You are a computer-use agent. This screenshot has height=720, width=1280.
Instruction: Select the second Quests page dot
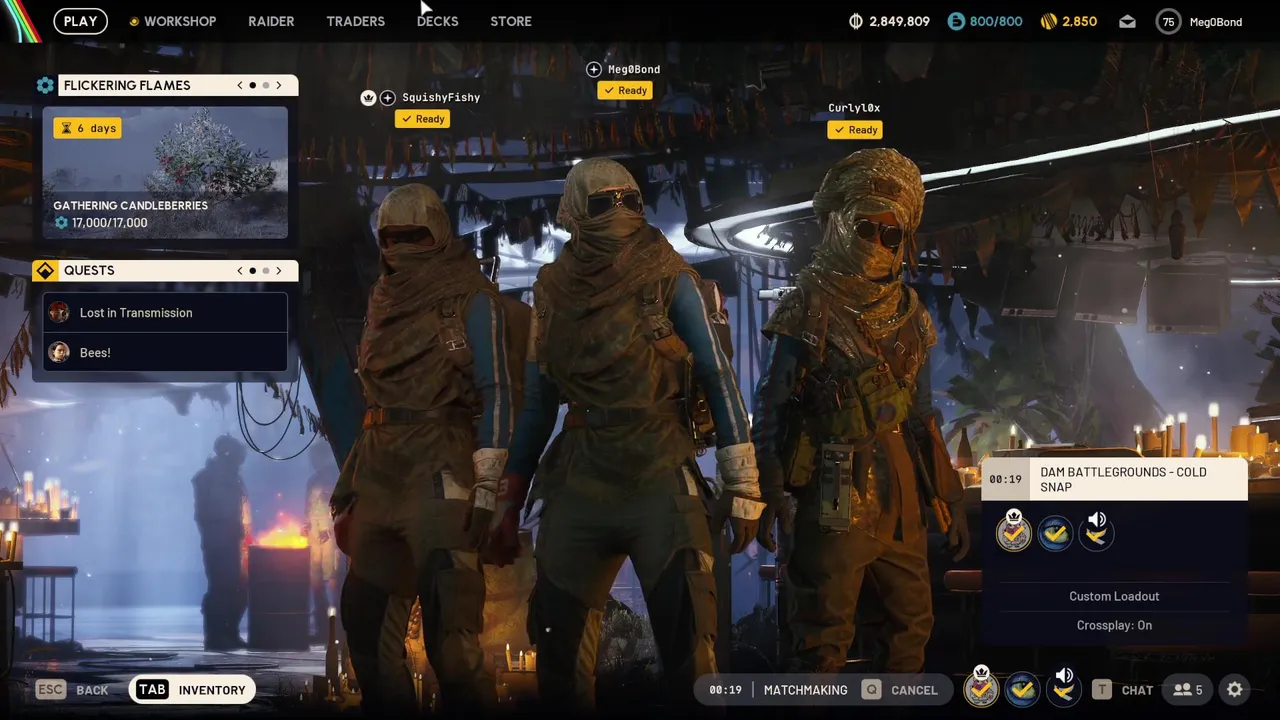(x=265, y=270)
